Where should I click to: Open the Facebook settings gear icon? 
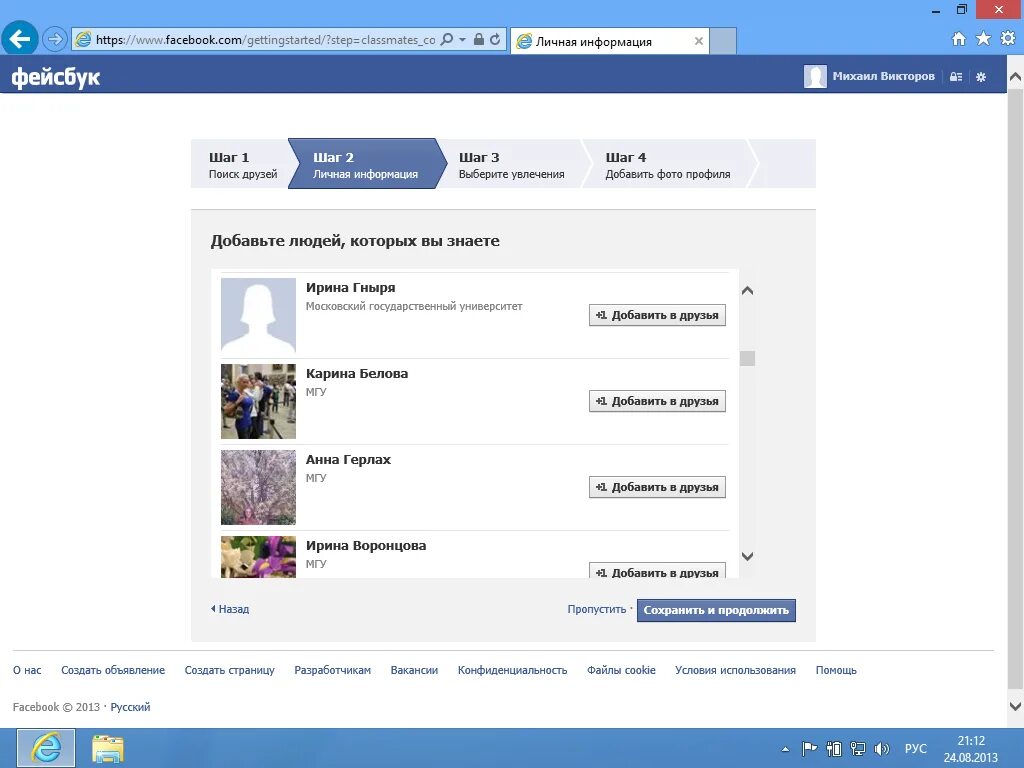click(981, 76)
